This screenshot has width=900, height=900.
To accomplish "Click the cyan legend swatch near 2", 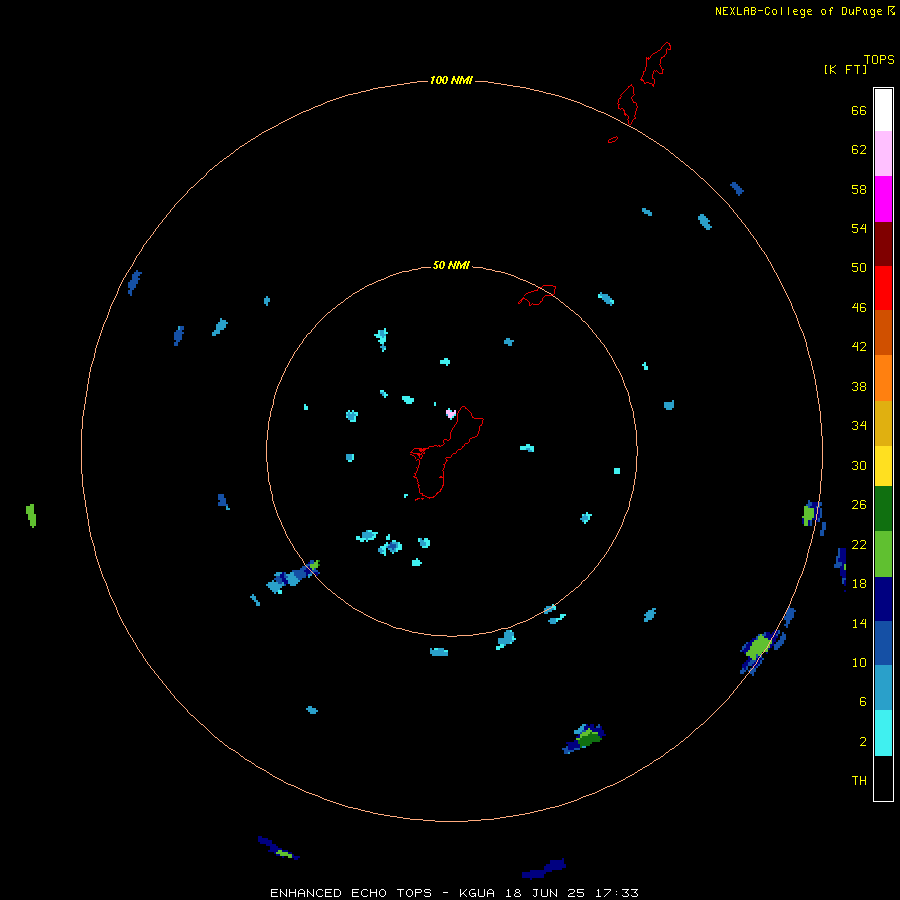I will coord(883,733).
